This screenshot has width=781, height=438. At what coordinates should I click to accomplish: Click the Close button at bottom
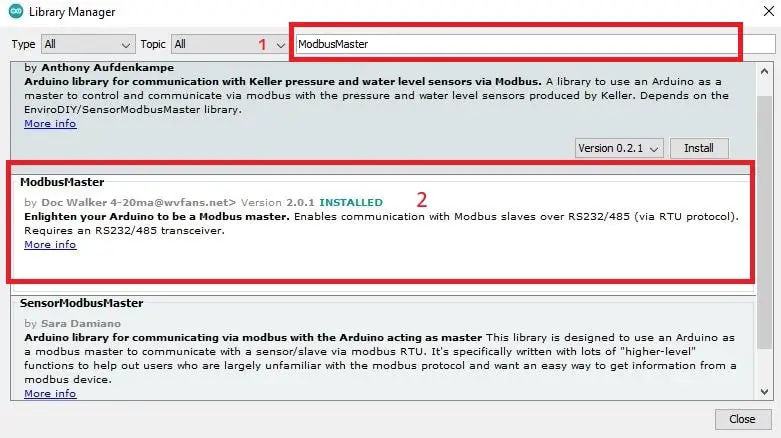point(742,419)
